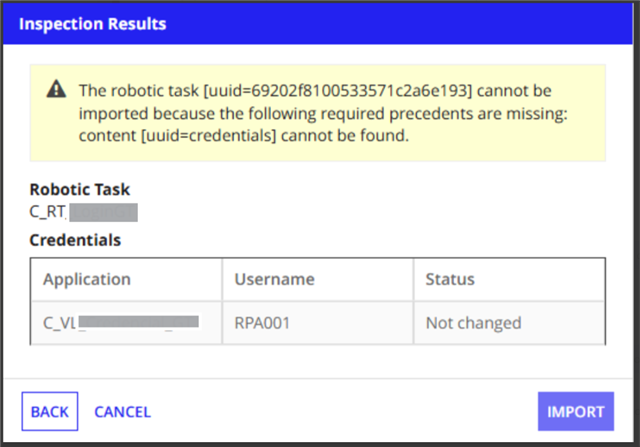Select the Application column header

(x=87, y=279)
